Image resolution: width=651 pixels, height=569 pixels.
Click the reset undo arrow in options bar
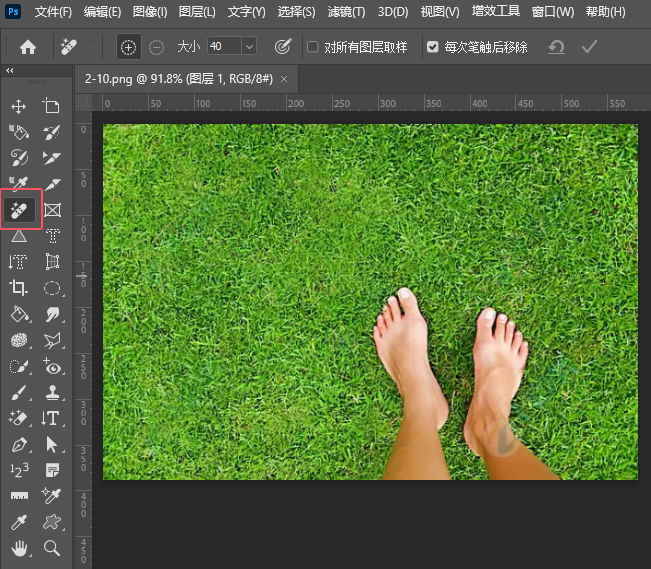pos(556,47)
